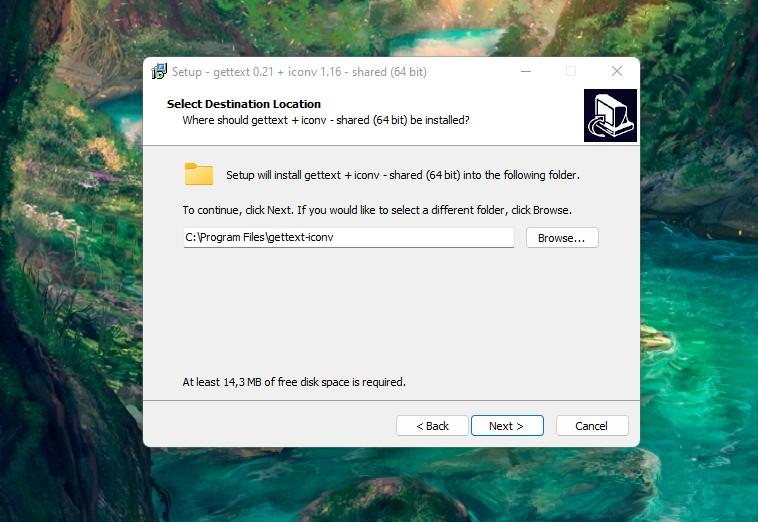Click the yellow folder icon
Viewport: 758px width, 522px height.
[199, 174]
